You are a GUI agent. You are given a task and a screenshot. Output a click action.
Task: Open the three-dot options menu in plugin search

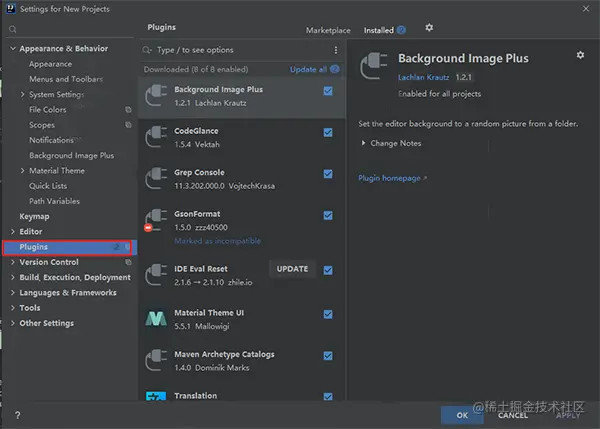[x=336, y=50]
